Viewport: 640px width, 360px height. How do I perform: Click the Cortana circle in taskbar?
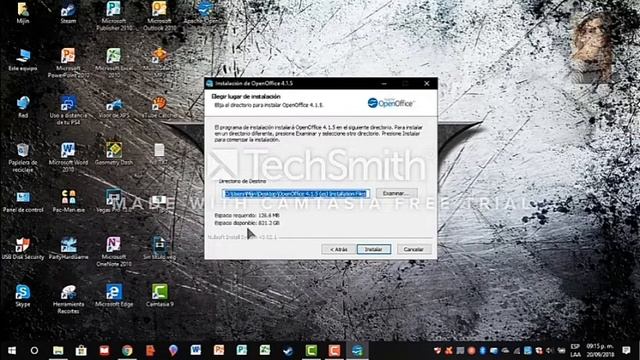[34, 351]
